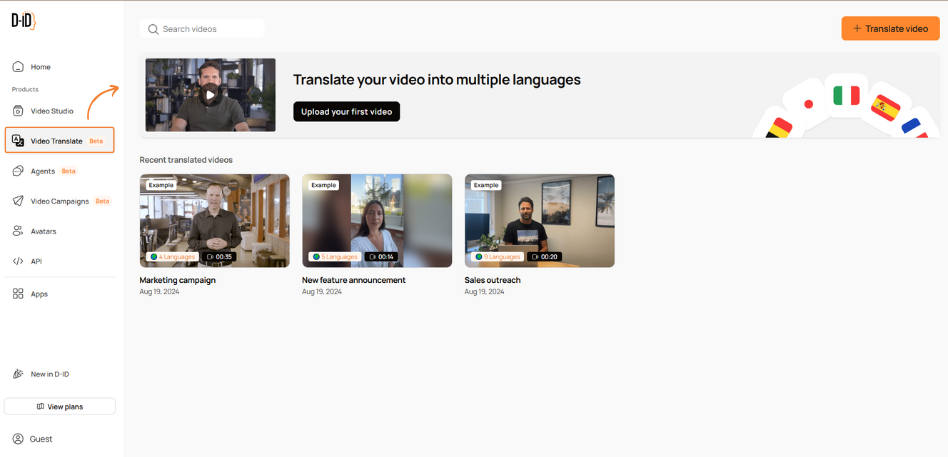
Task: Open New feature announcement video thumbnail
Action: 377,221
